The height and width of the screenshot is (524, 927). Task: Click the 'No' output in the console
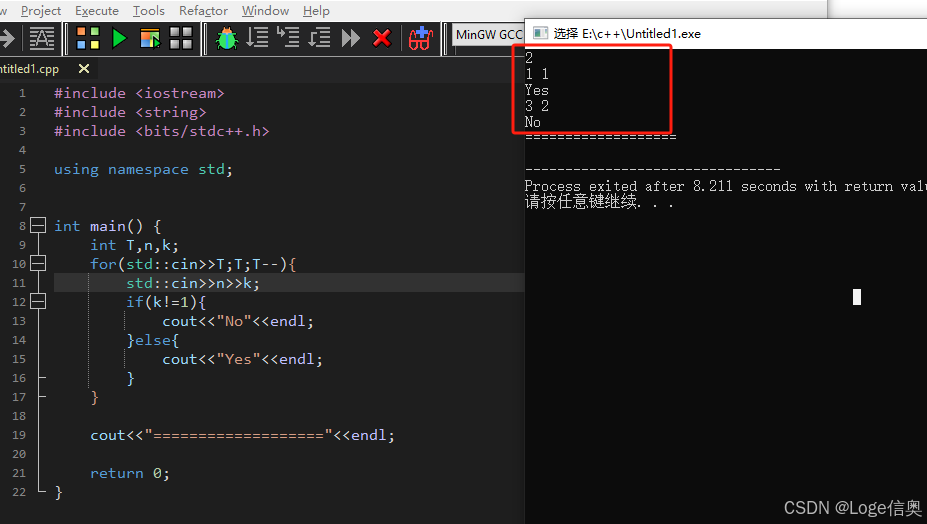click(533, 122)
